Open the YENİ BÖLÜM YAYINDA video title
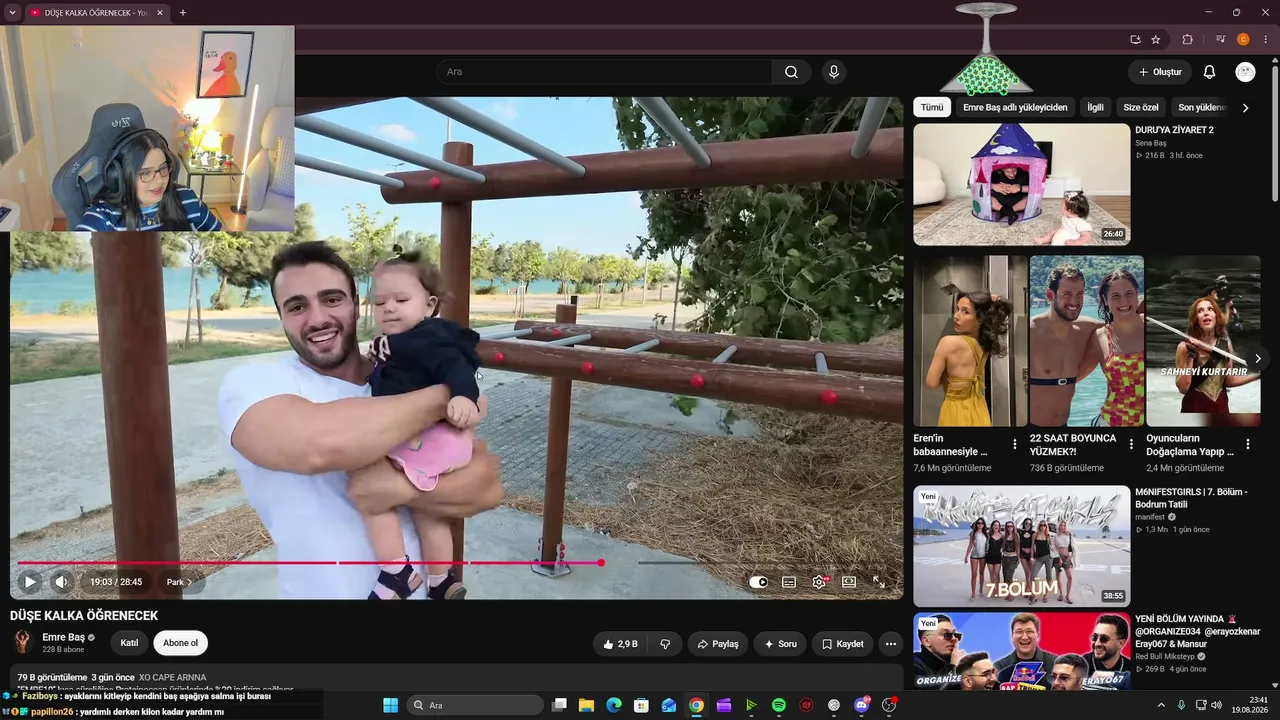Screen dimensions: 1280x720 click(1198, 631)
